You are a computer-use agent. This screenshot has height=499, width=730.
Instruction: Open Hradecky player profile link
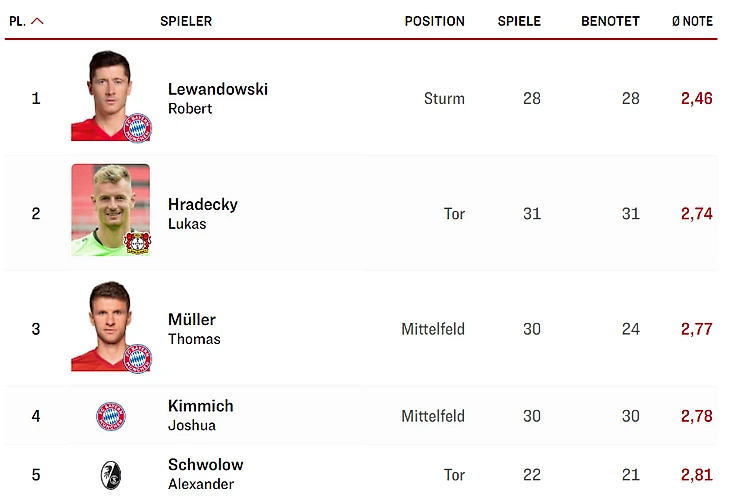point(202,204)
